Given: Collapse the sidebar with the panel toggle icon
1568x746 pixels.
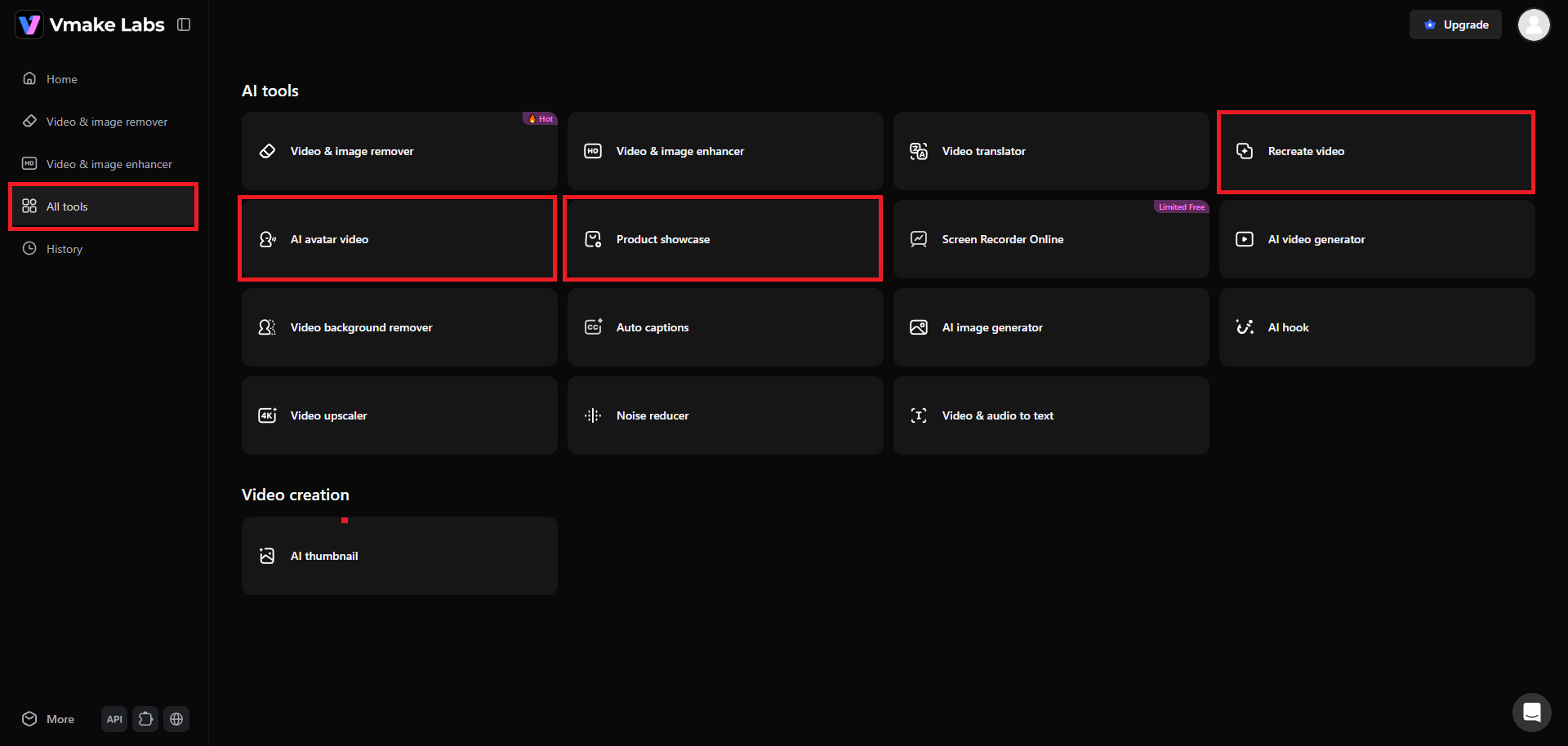Looking at the screenshot, I should [x=184, y=24].
